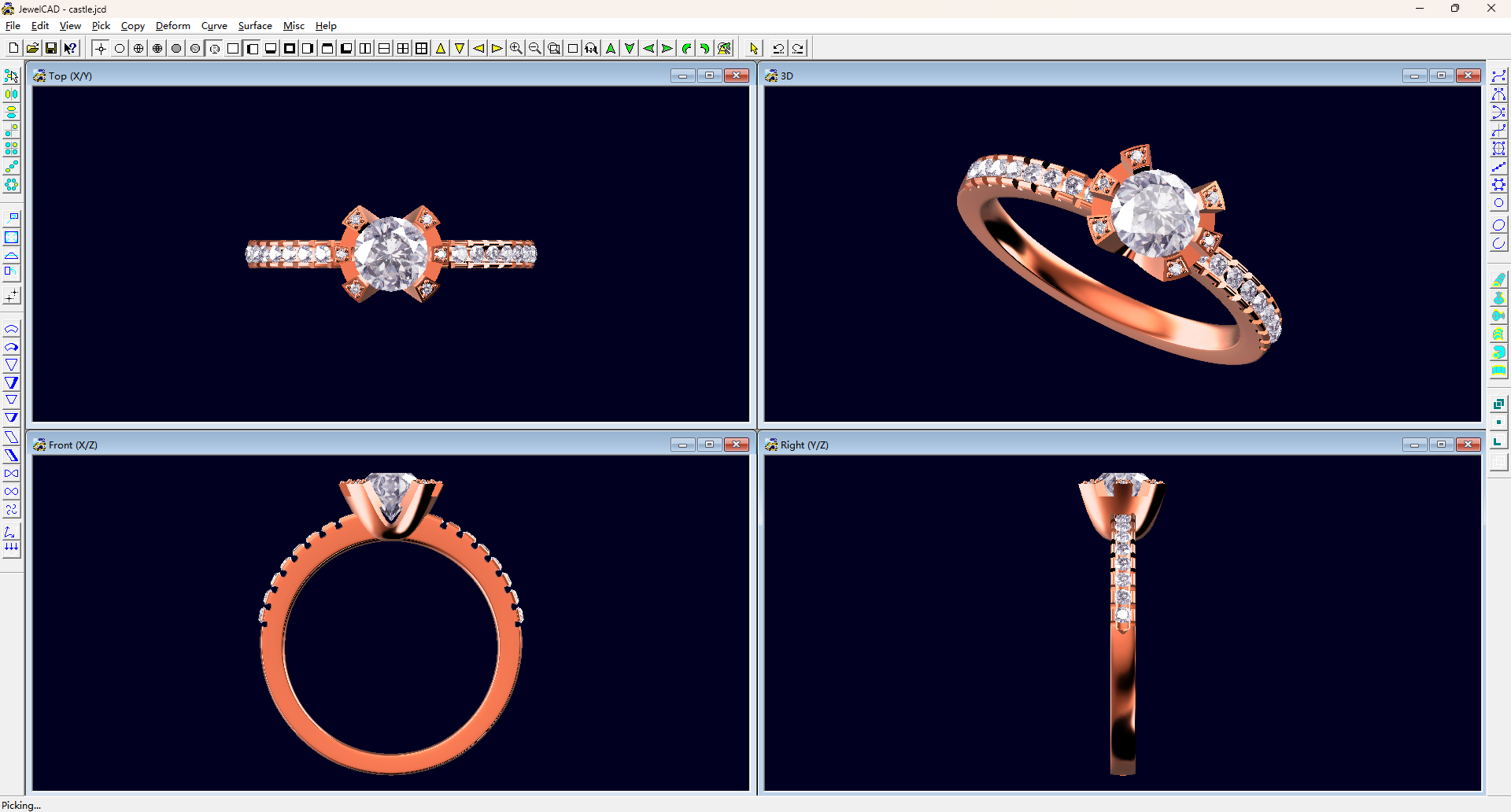Toggle the hollow circle wireframe view mode
Image resolution: width=1511 pixels, height=812 pixels.
(120, 48)
